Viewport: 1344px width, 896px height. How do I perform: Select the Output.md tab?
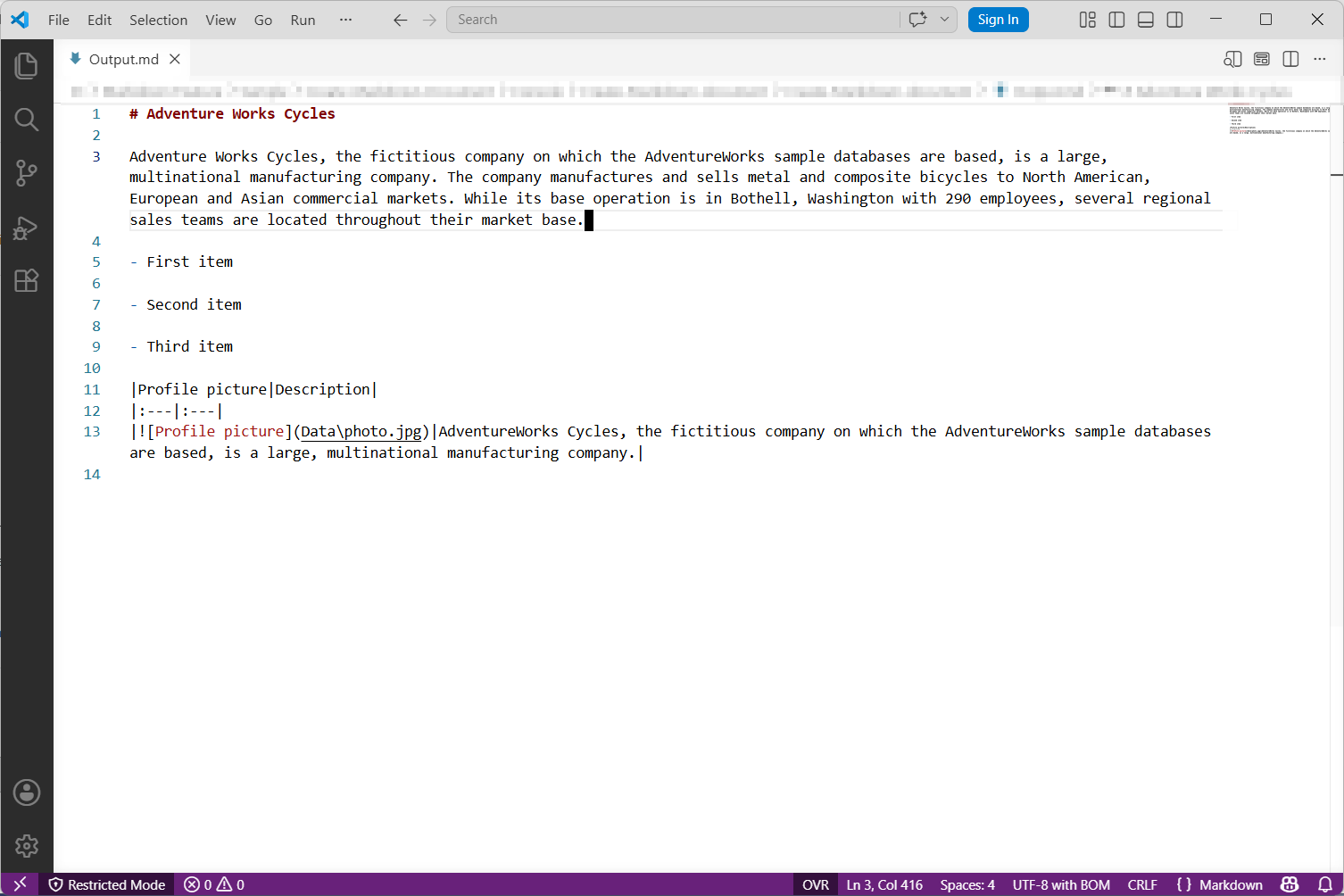123,59
